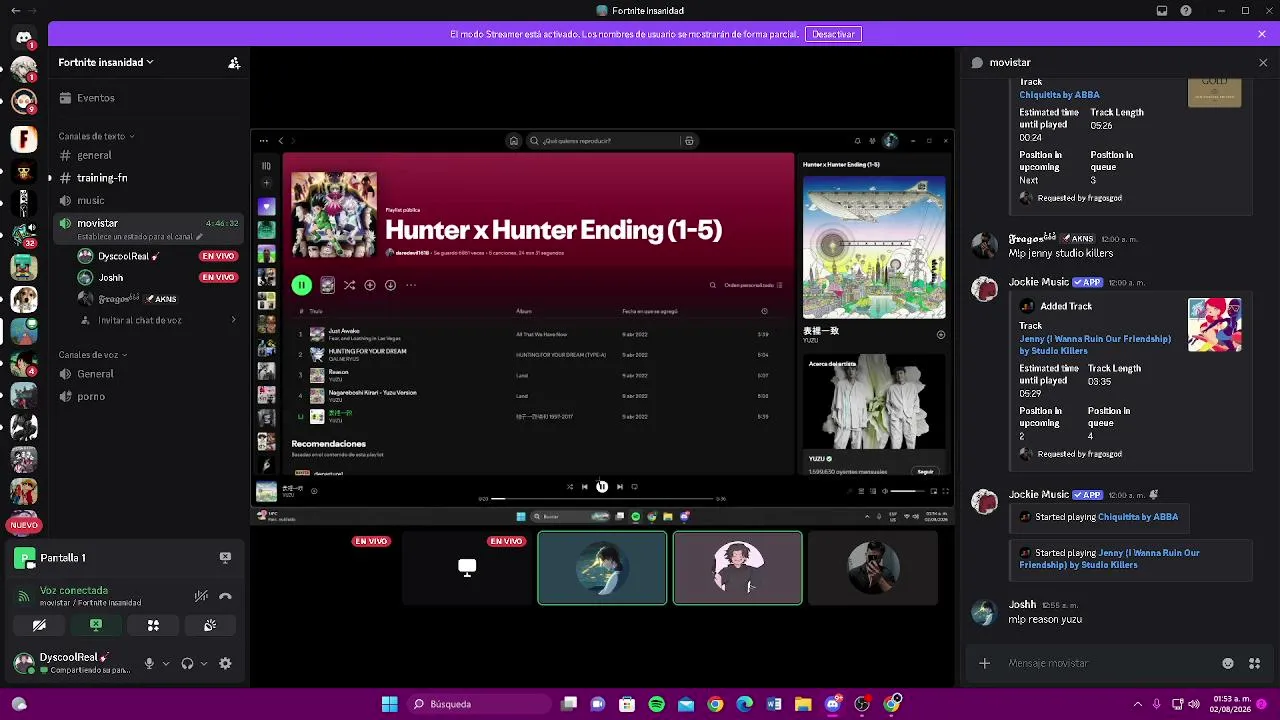
Task: Stop streaming Pantalla 1
Action: coord(225,557)
